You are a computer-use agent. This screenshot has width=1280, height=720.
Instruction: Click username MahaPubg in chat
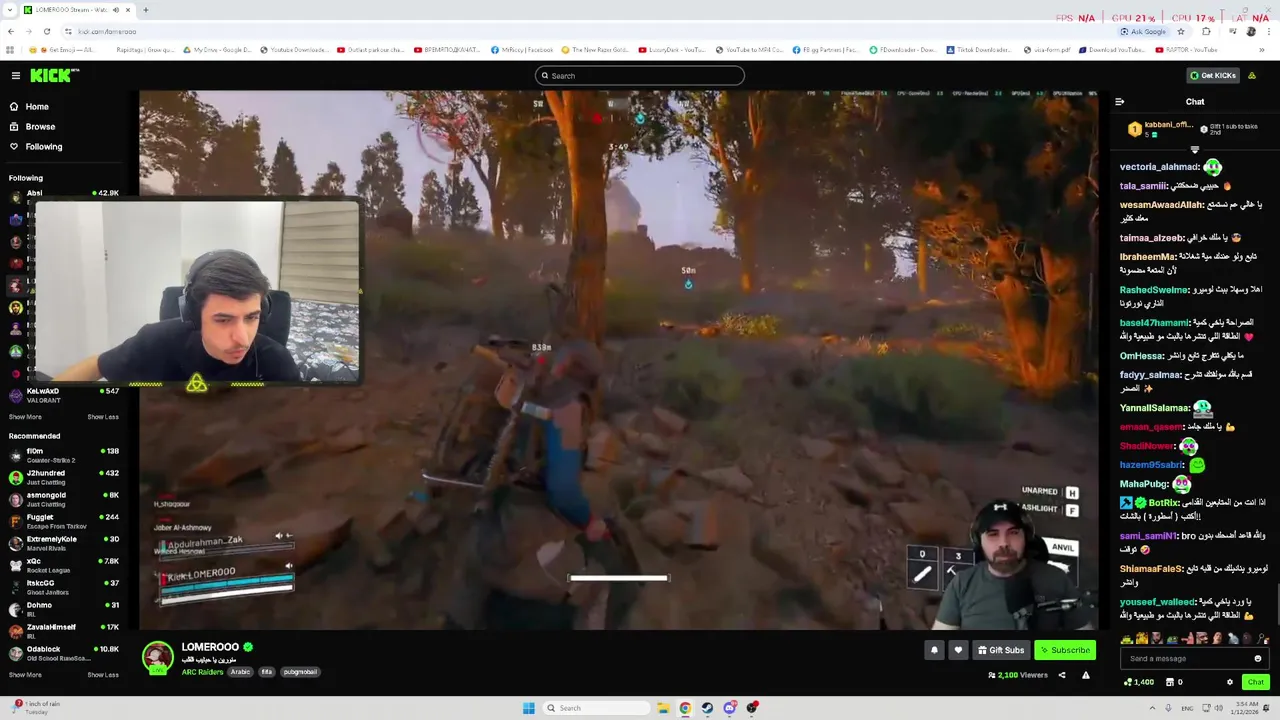(1144, 484)
